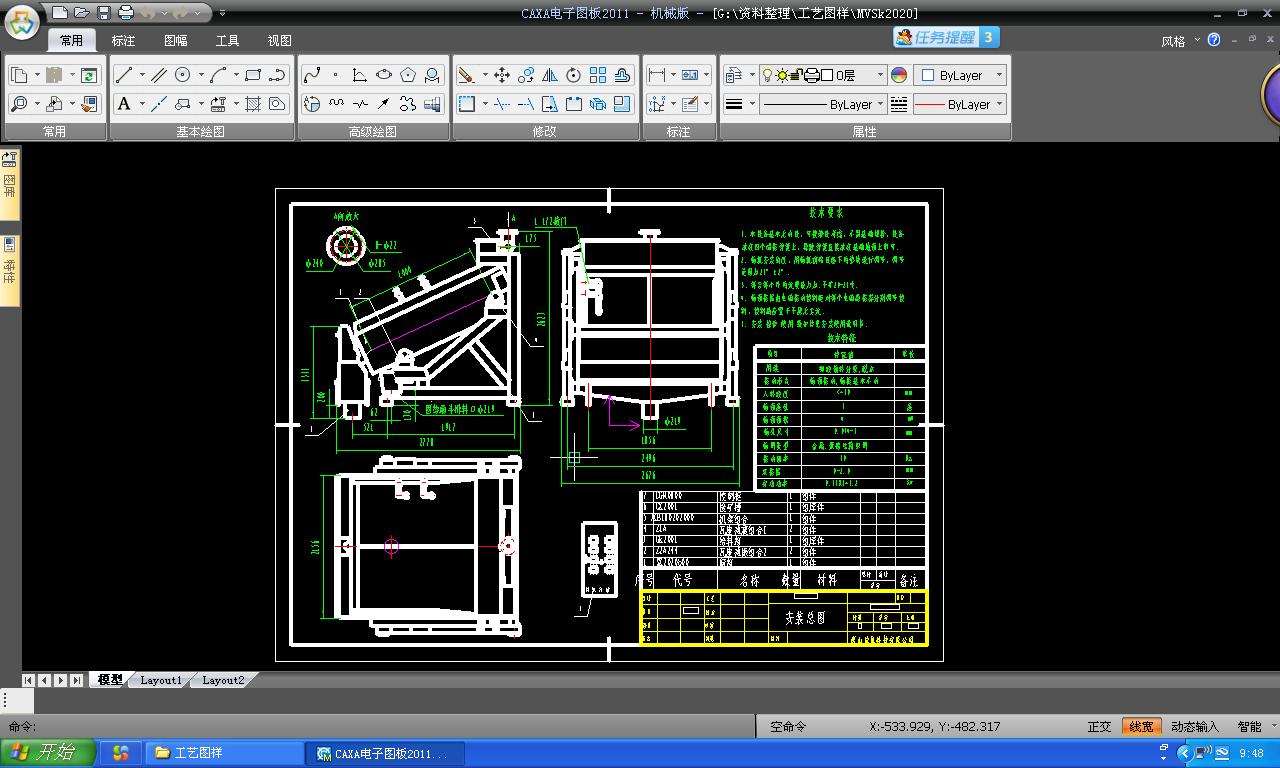
Task: Toggle 动态输入 dynamic input mode
Action: (1194, 727)
